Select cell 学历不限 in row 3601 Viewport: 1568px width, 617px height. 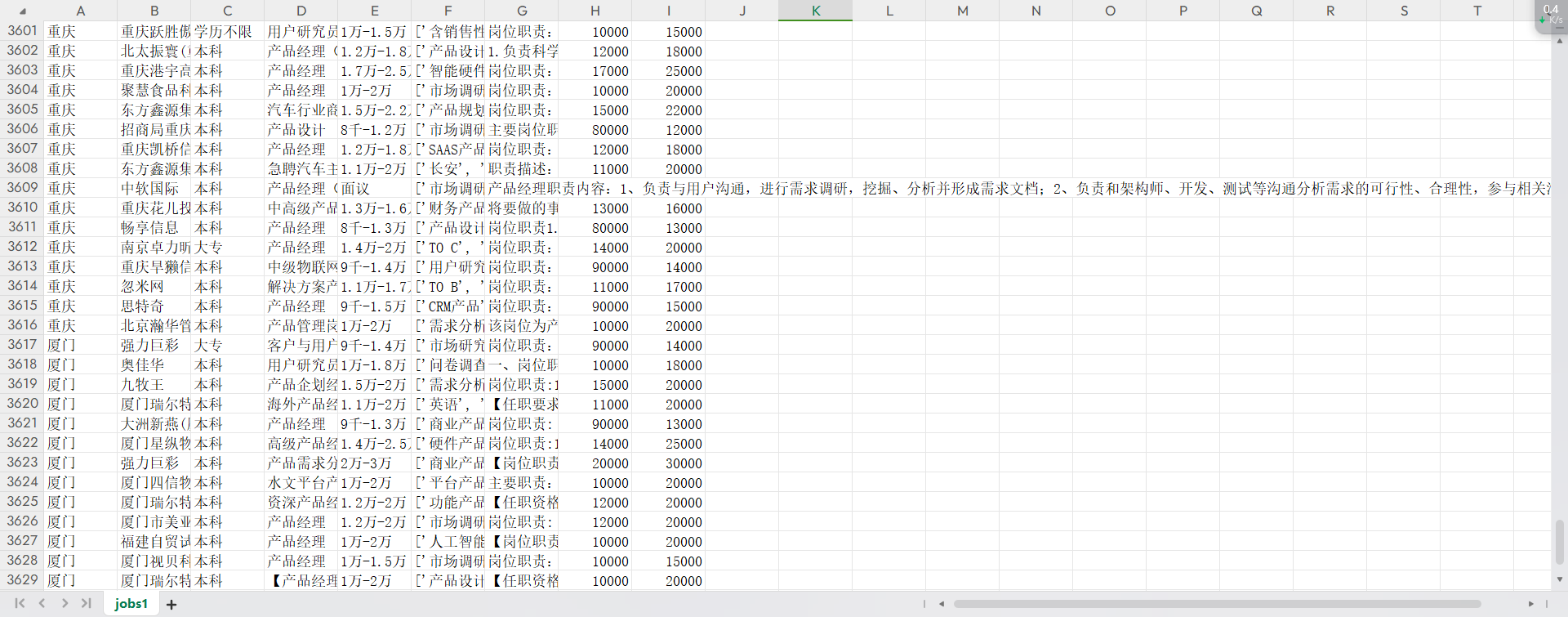point(227,31)
